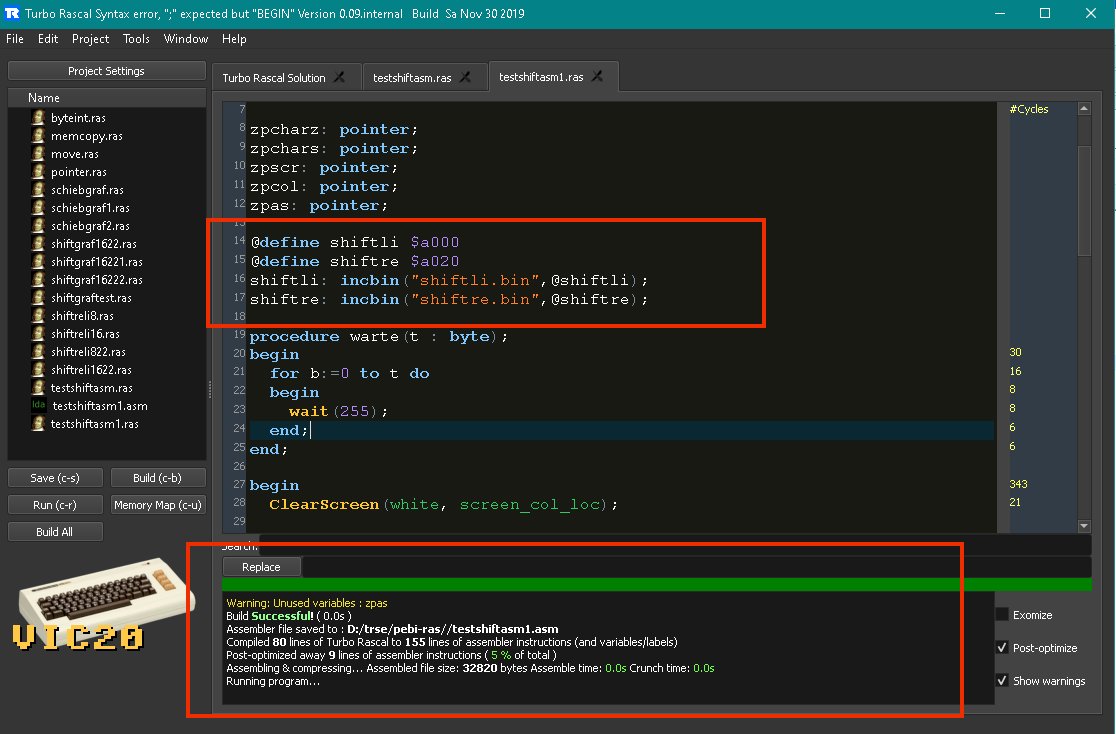Minimize the Turbo Rascal window
The width and height of the screenshot is (1116, 734).
[x=999, y=14]
